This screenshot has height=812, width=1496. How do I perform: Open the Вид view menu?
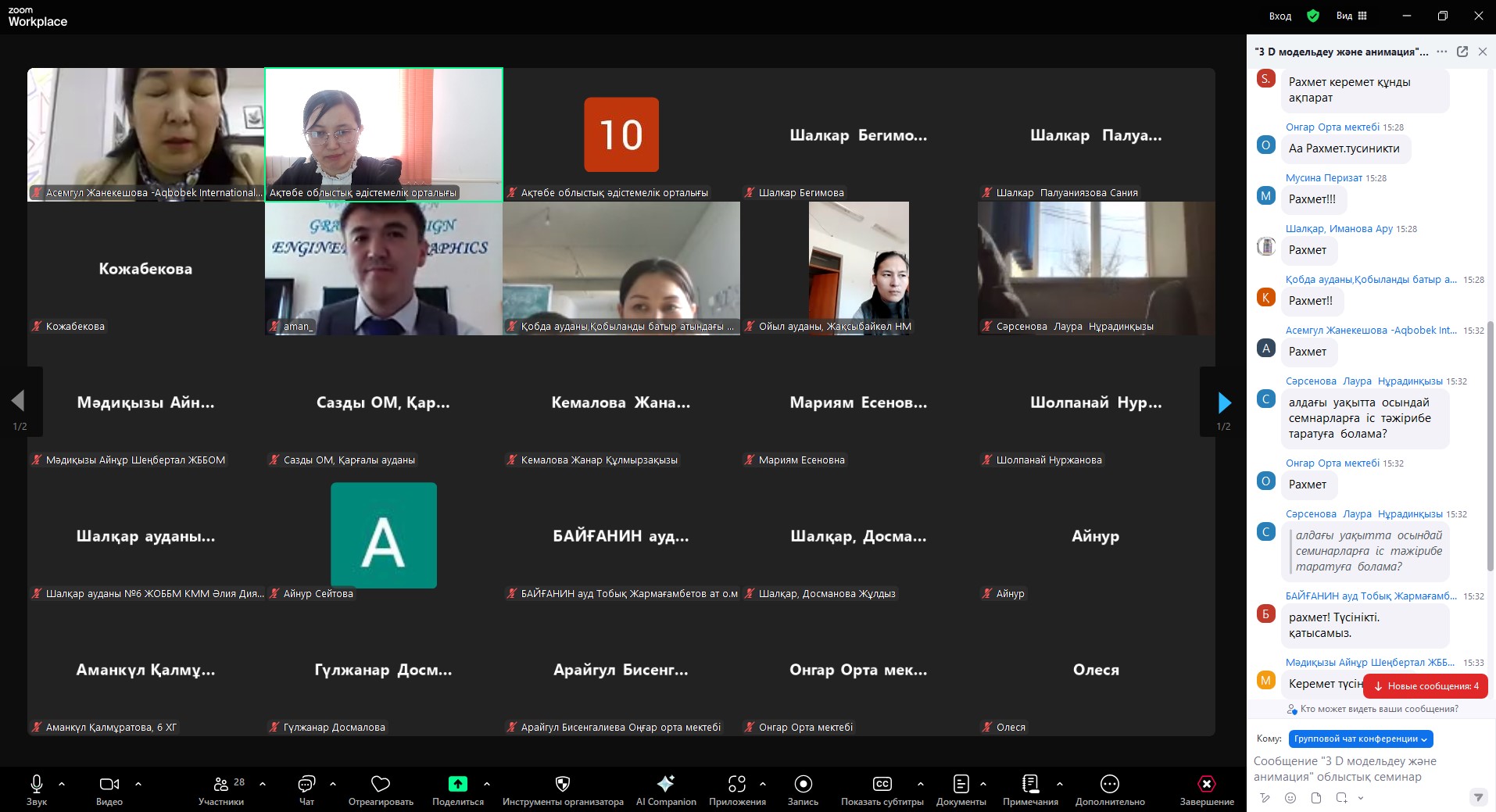coord(1351,16)
